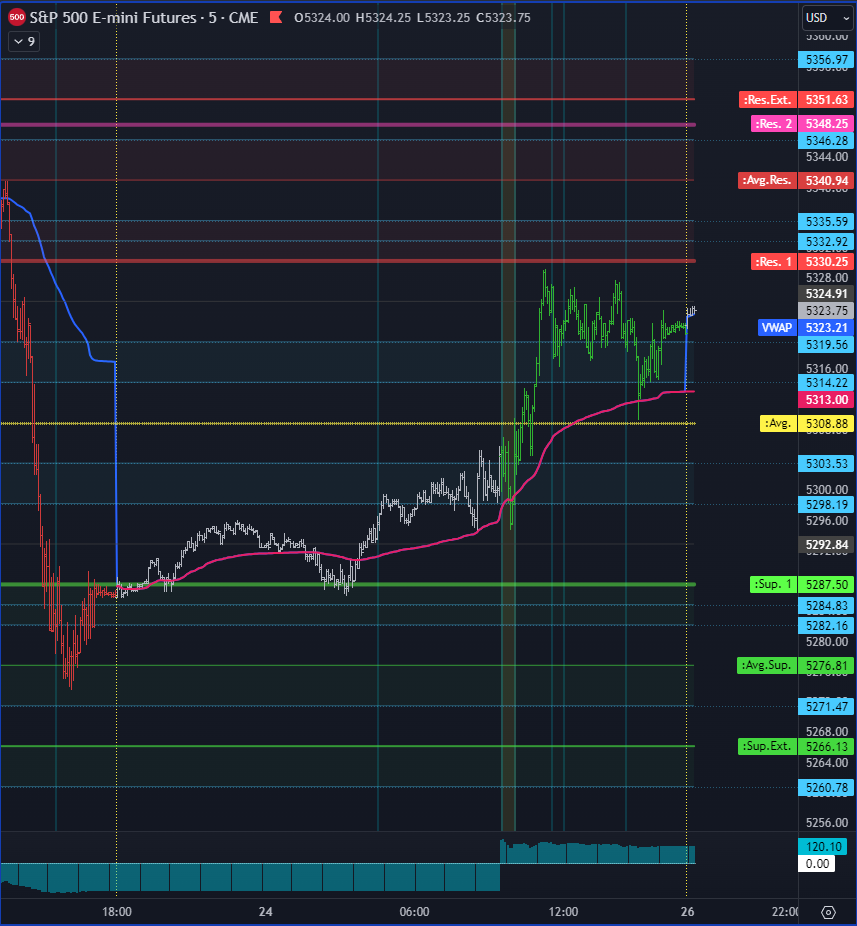
Task: Click the C5323.75 close value in header
Action: (503, 18)
